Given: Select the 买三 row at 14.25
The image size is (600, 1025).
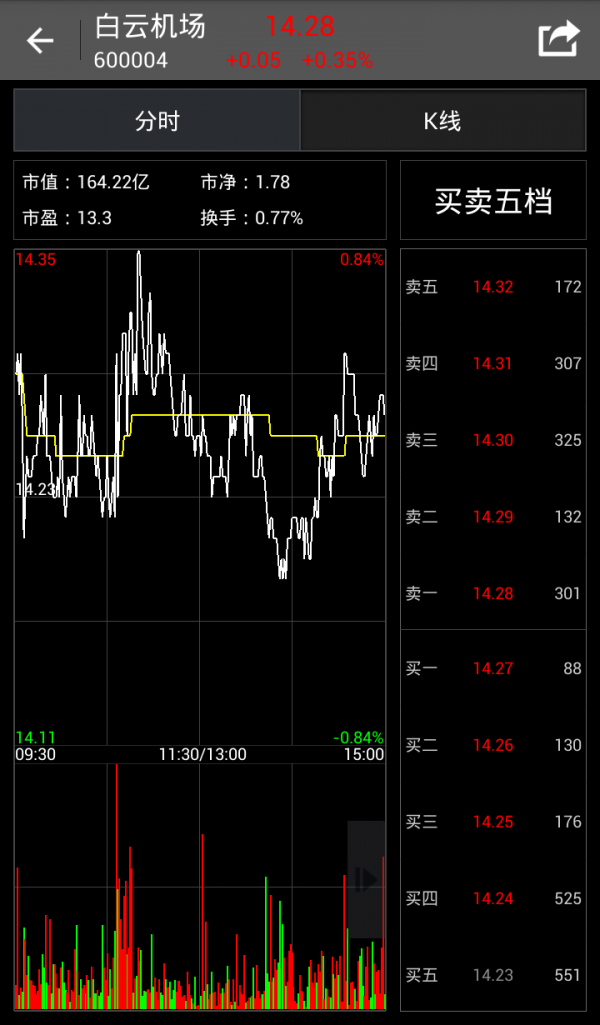Looking at the screenshot, I should pos(493,822).
